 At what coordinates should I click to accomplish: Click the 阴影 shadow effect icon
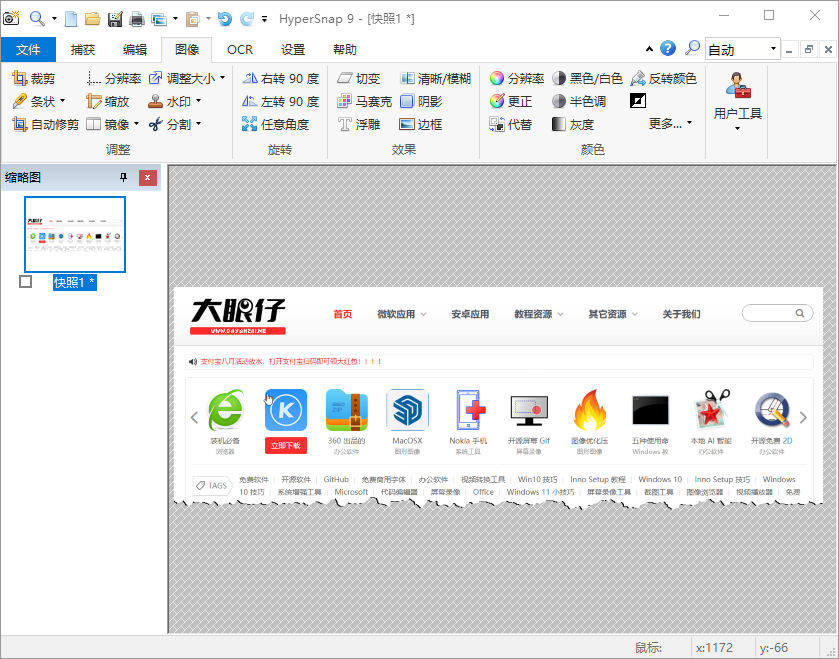[x=407, y=101]
